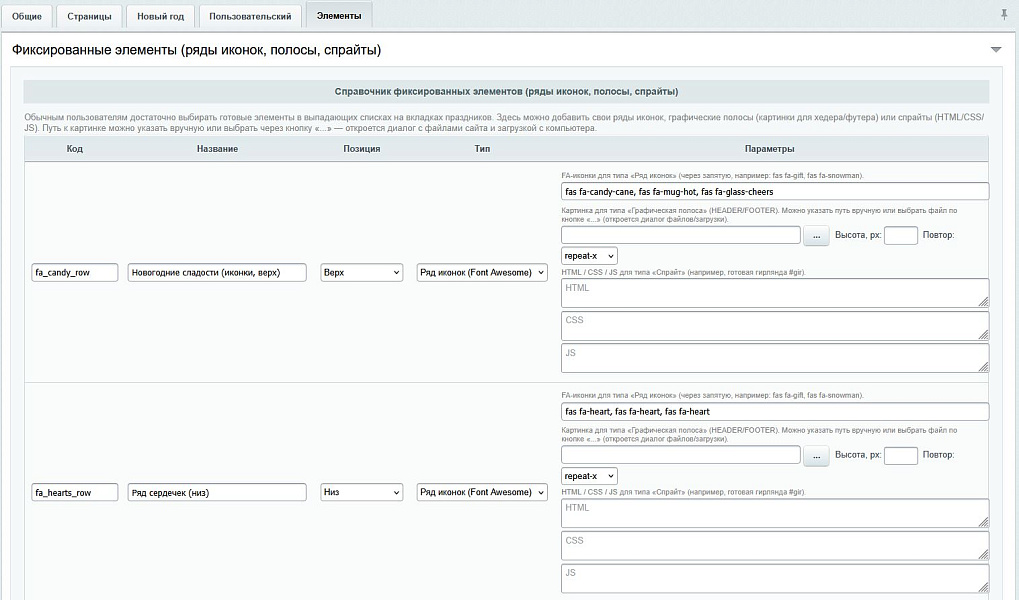Screen dimensions: 1019x600
Task: Open the Страницы tab
Action: [x=89, y=16]
